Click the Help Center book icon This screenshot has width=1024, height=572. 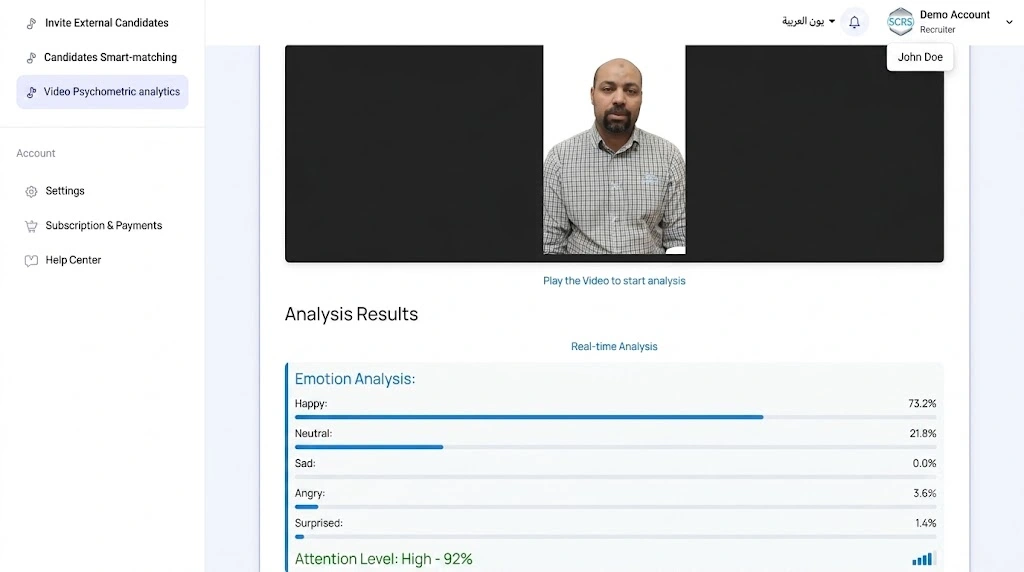31,261
